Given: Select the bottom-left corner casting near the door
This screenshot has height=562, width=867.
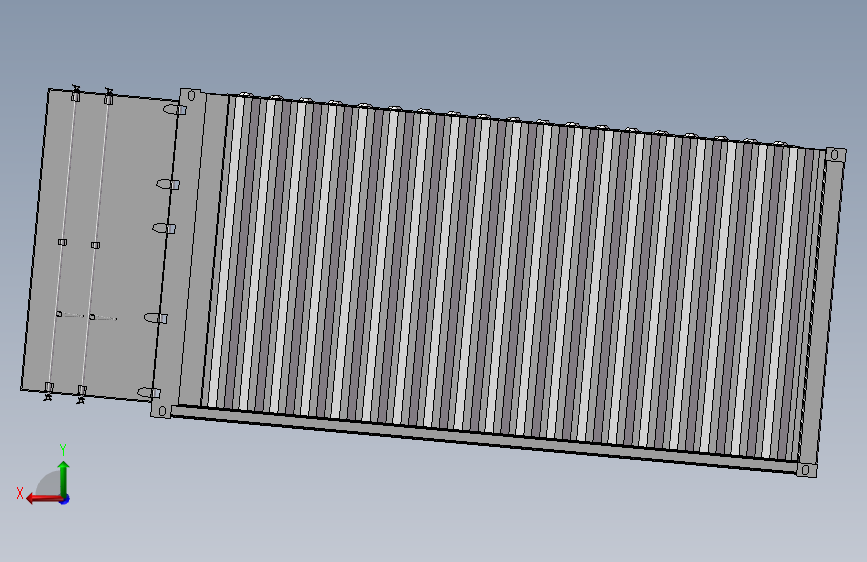Looking at the screenshot, I should [x=161, y=410].
